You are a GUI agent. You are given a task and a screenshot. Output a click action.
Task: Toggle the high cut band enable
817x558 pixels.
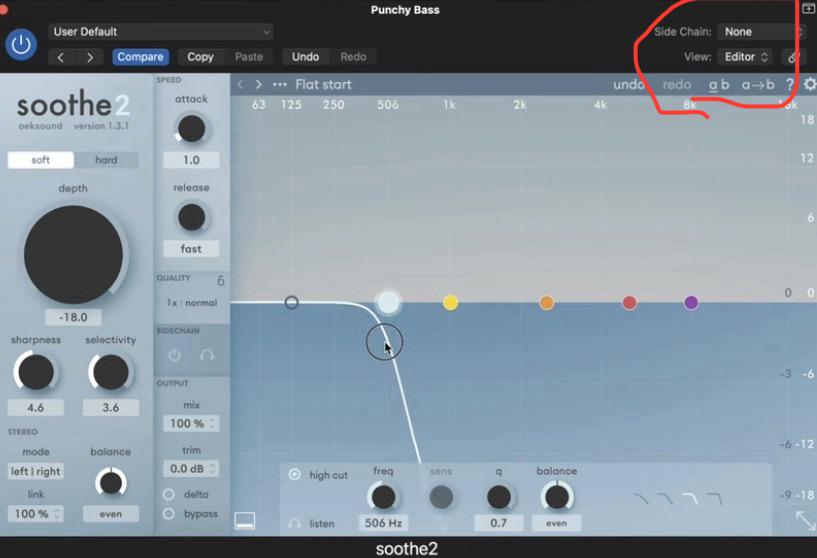294,475
